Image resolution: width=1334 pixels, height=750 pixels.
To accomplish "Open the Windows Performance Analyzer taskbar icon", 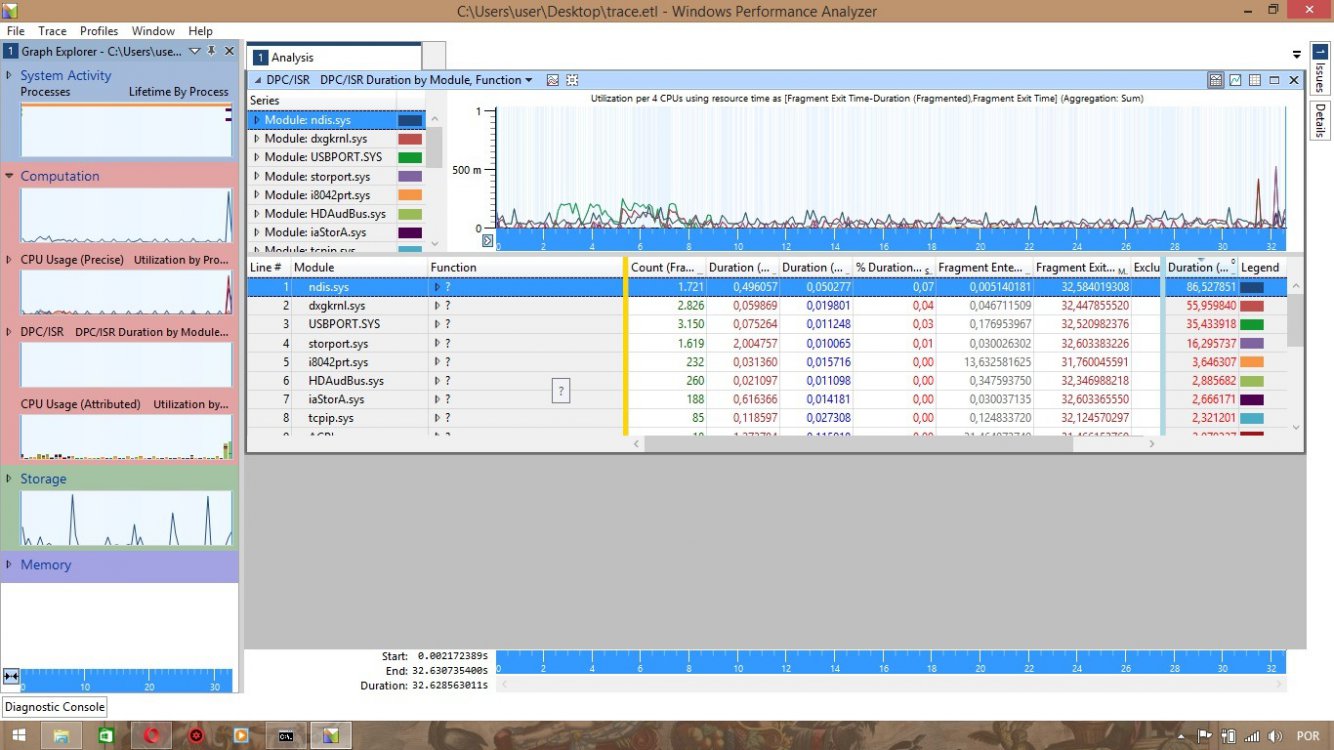I will coord(331,735).
